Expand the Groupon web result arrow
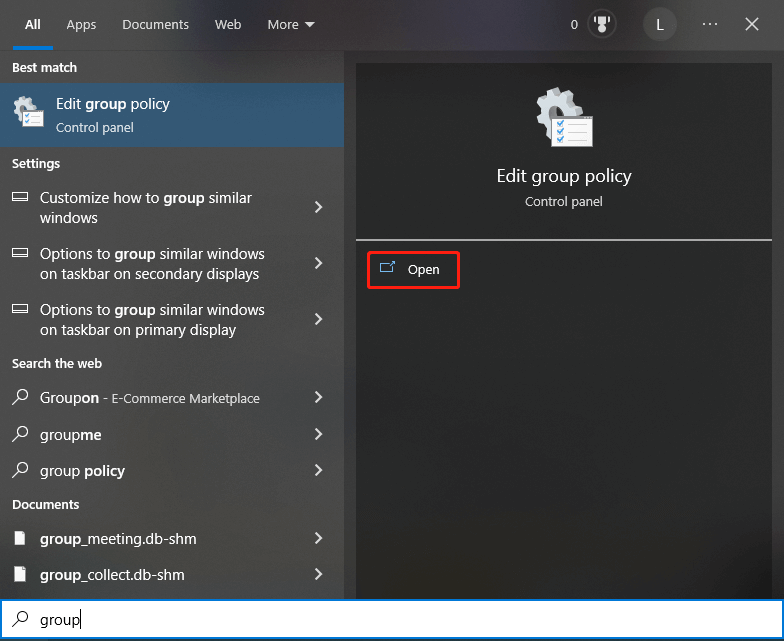 click(318, 397)
